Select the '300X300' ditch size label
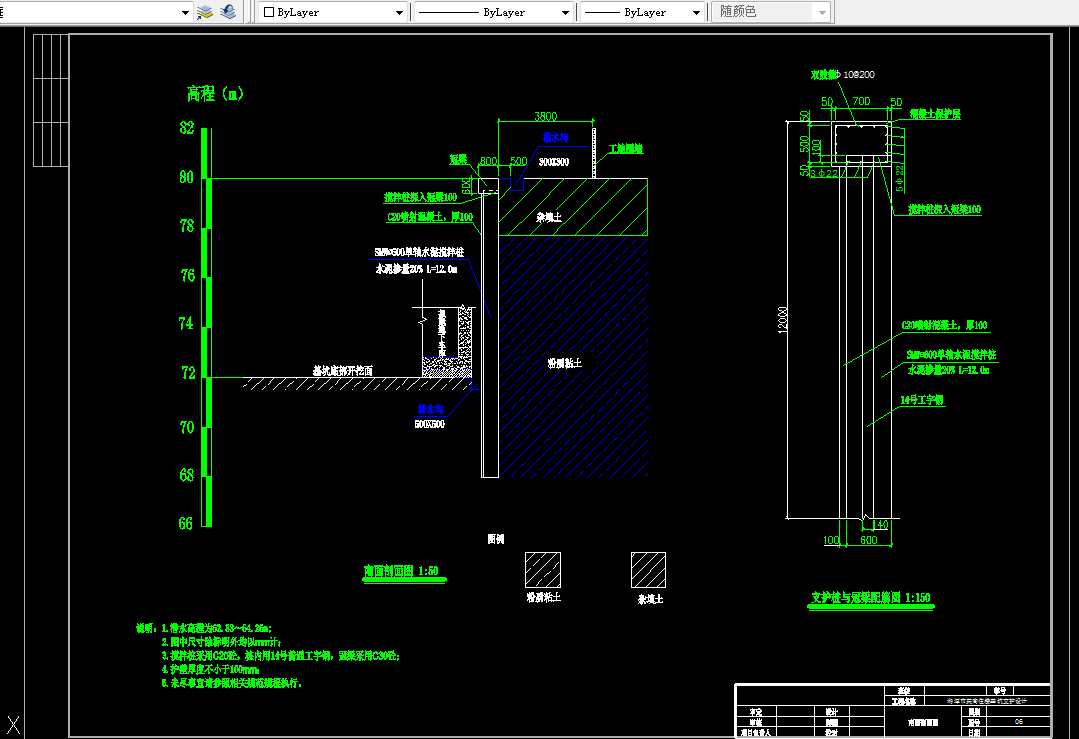This screenshot has height=739, width=1079. [x=553, y=162]
